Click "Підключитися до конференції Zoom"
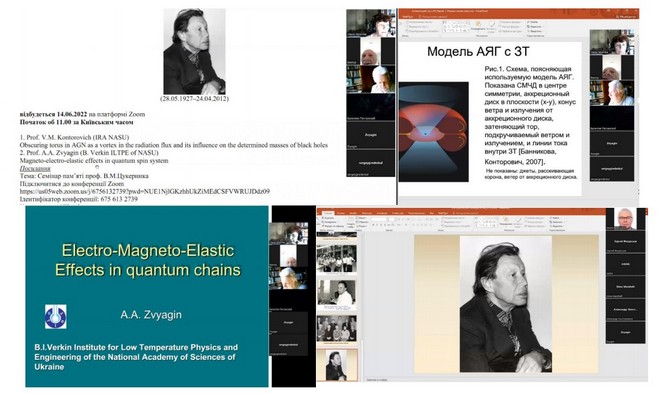Image resolution: width=660 pixels, height=394 pixels. (x=72, y=184)
